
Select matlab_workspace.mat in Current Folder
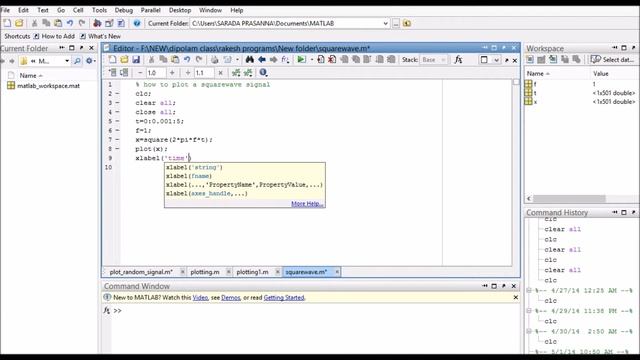point(44,86)
